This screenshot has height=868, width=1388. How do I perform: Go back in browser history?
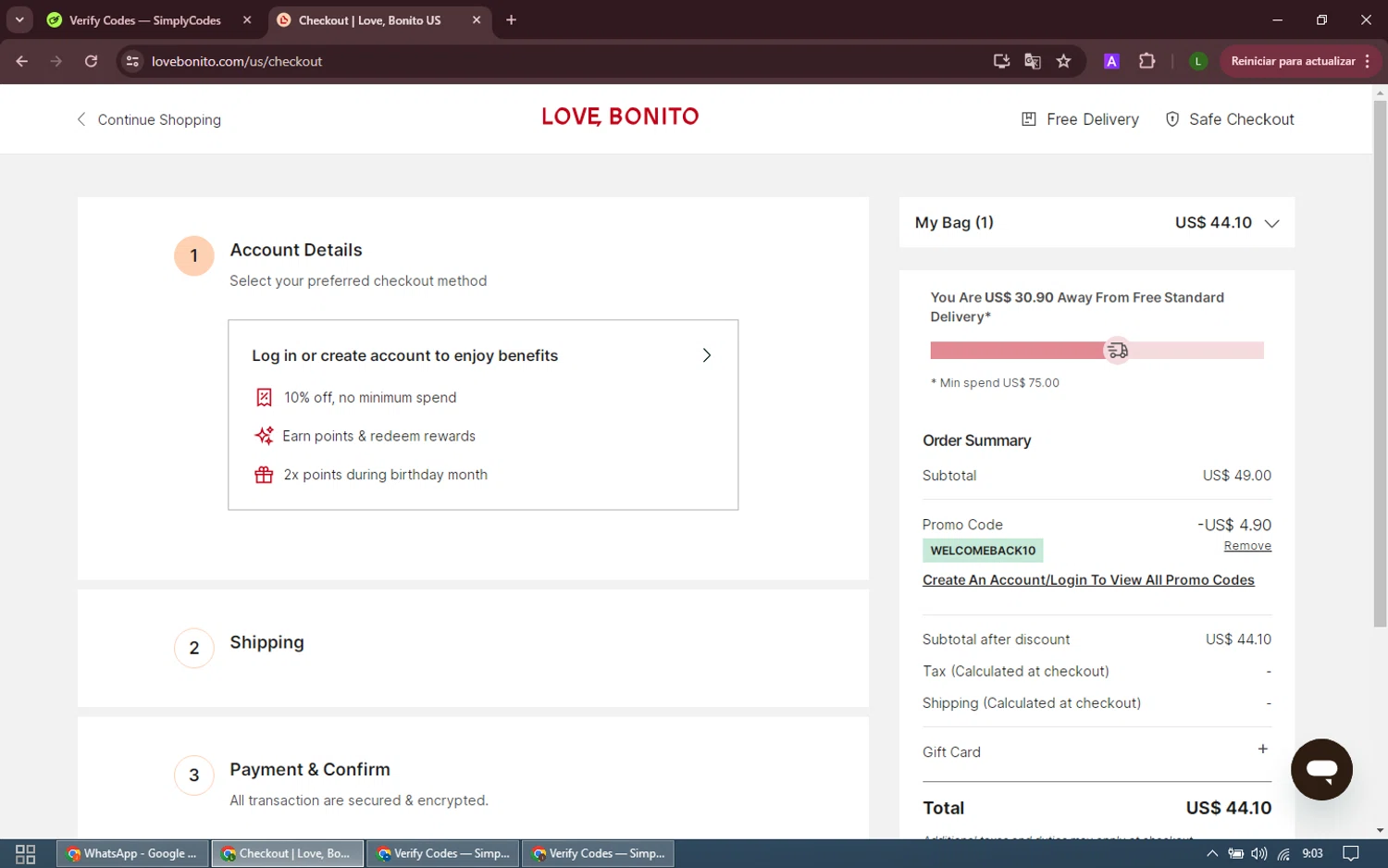(22, 61)
